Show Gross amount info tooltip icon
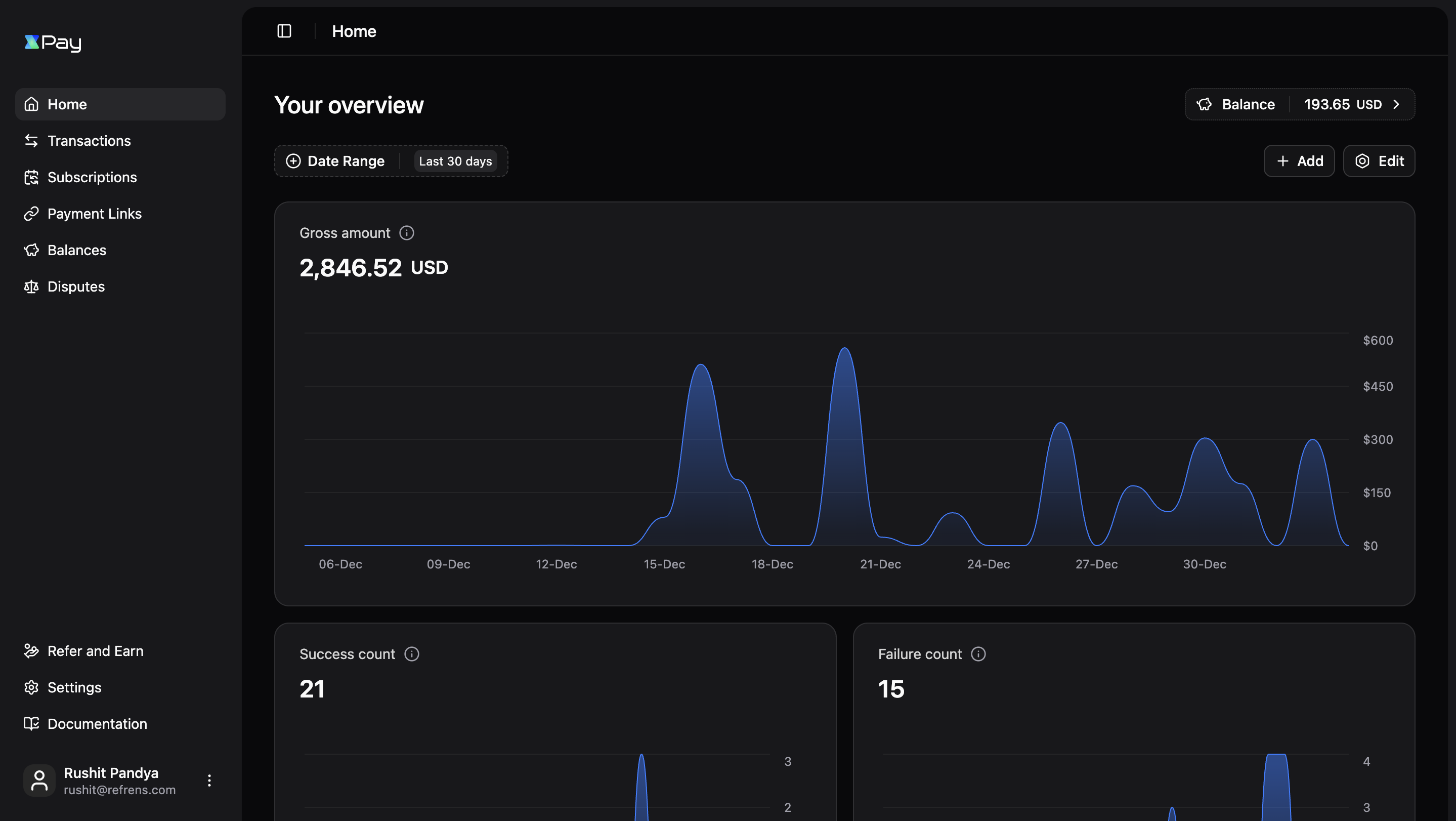 [x=407, y=232]
